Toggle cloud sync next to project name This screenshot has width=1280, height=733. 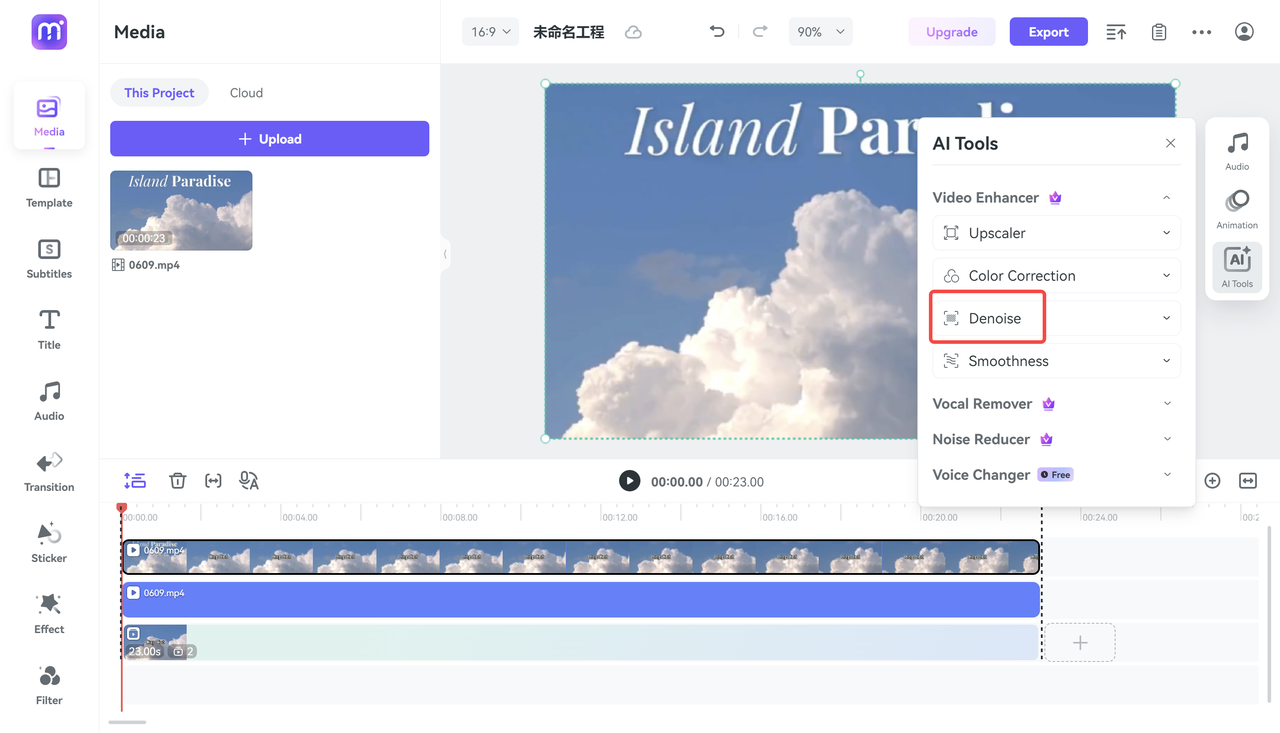tap(633, 31)
